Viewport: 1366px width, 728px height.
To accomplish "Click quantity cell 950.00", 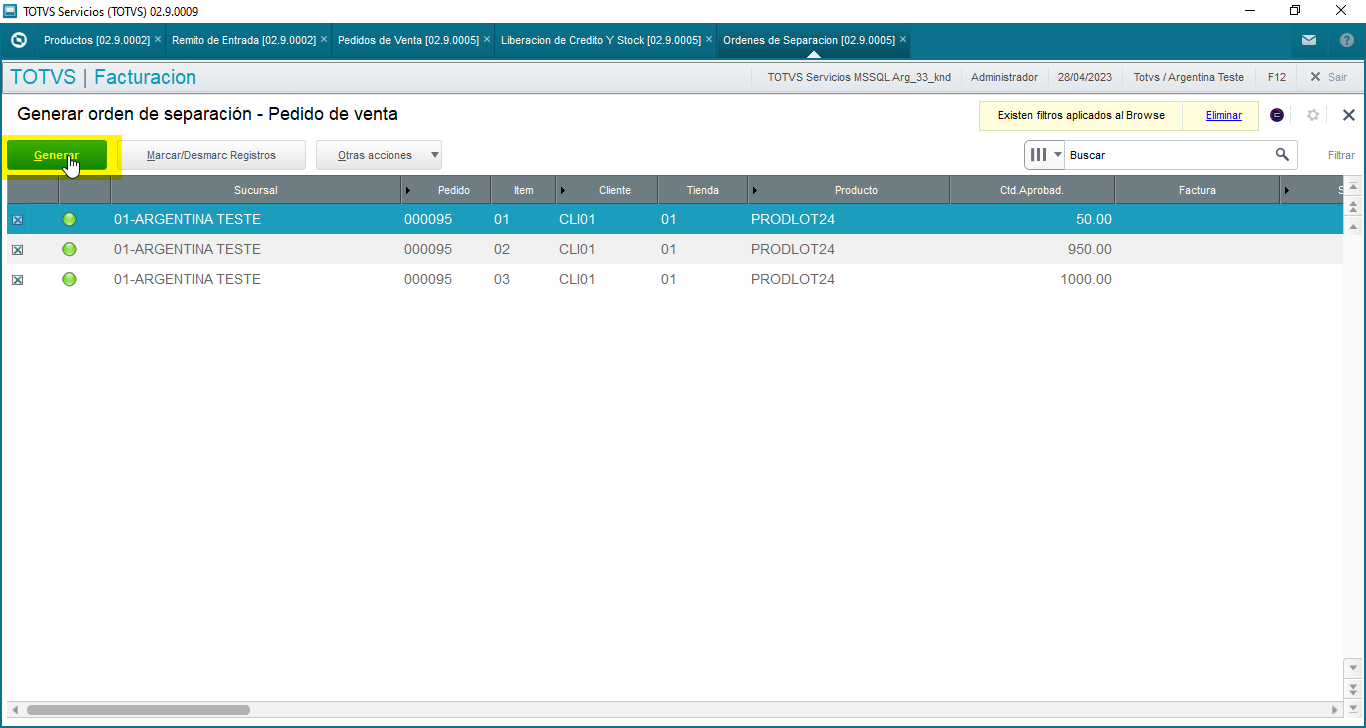I will [1032, 249].
